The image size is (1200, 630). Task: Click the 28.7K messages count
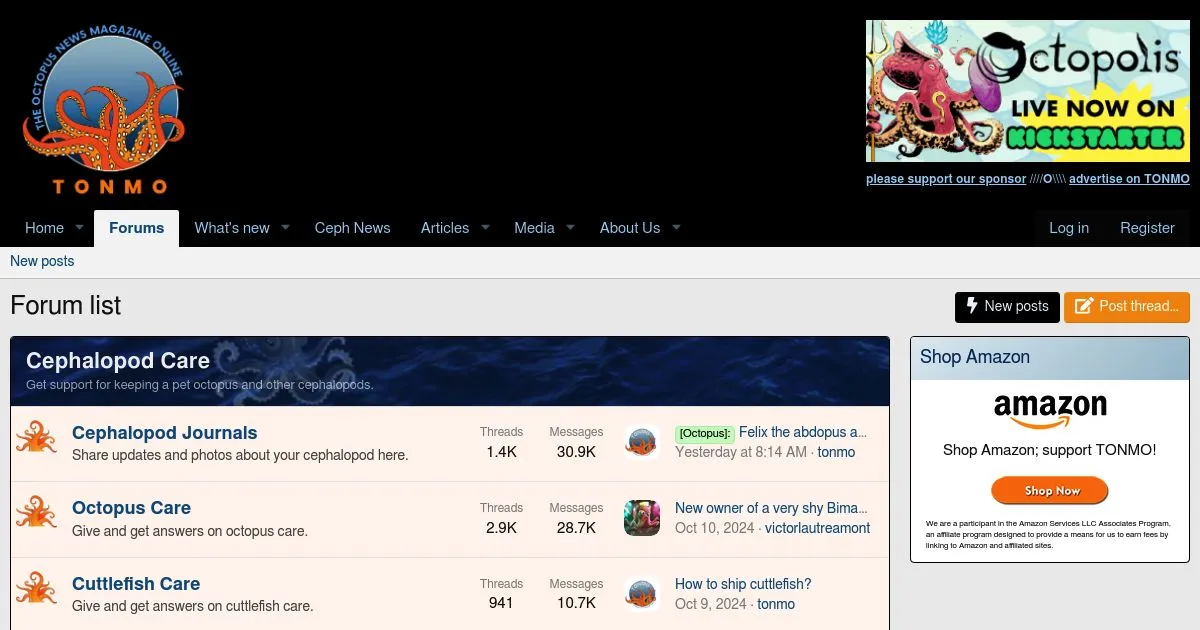click(x=576, y=528)
